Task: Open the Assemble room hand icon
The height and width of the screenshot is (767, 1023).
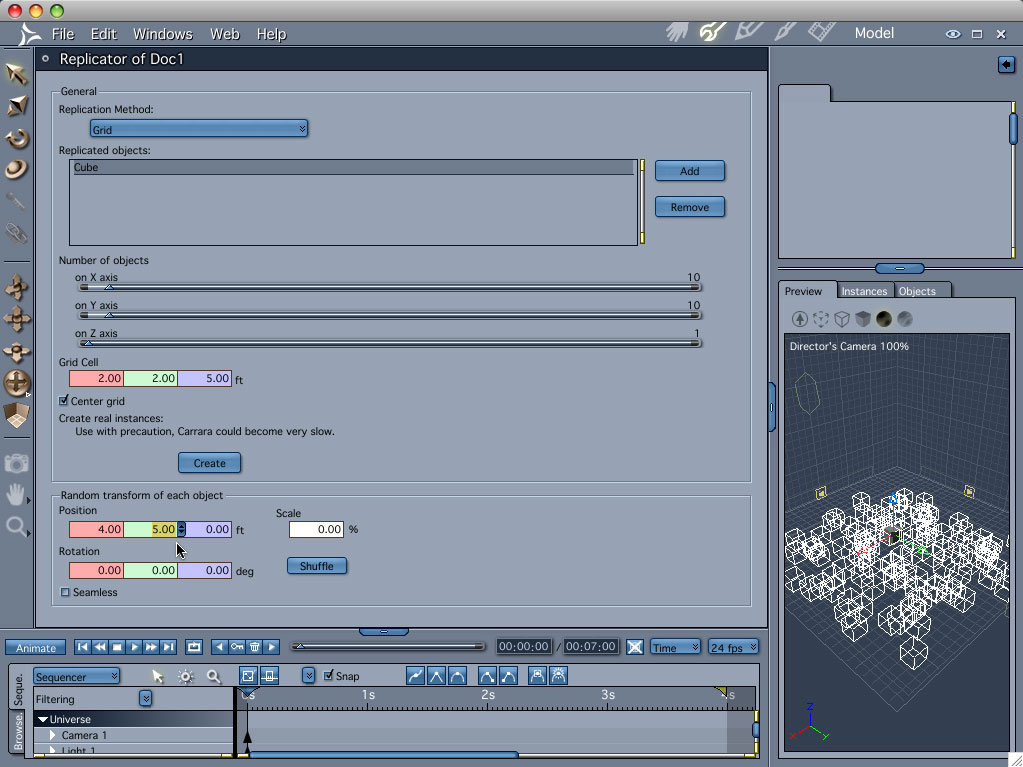Action: pyautogui.click(x=677, y=32)
